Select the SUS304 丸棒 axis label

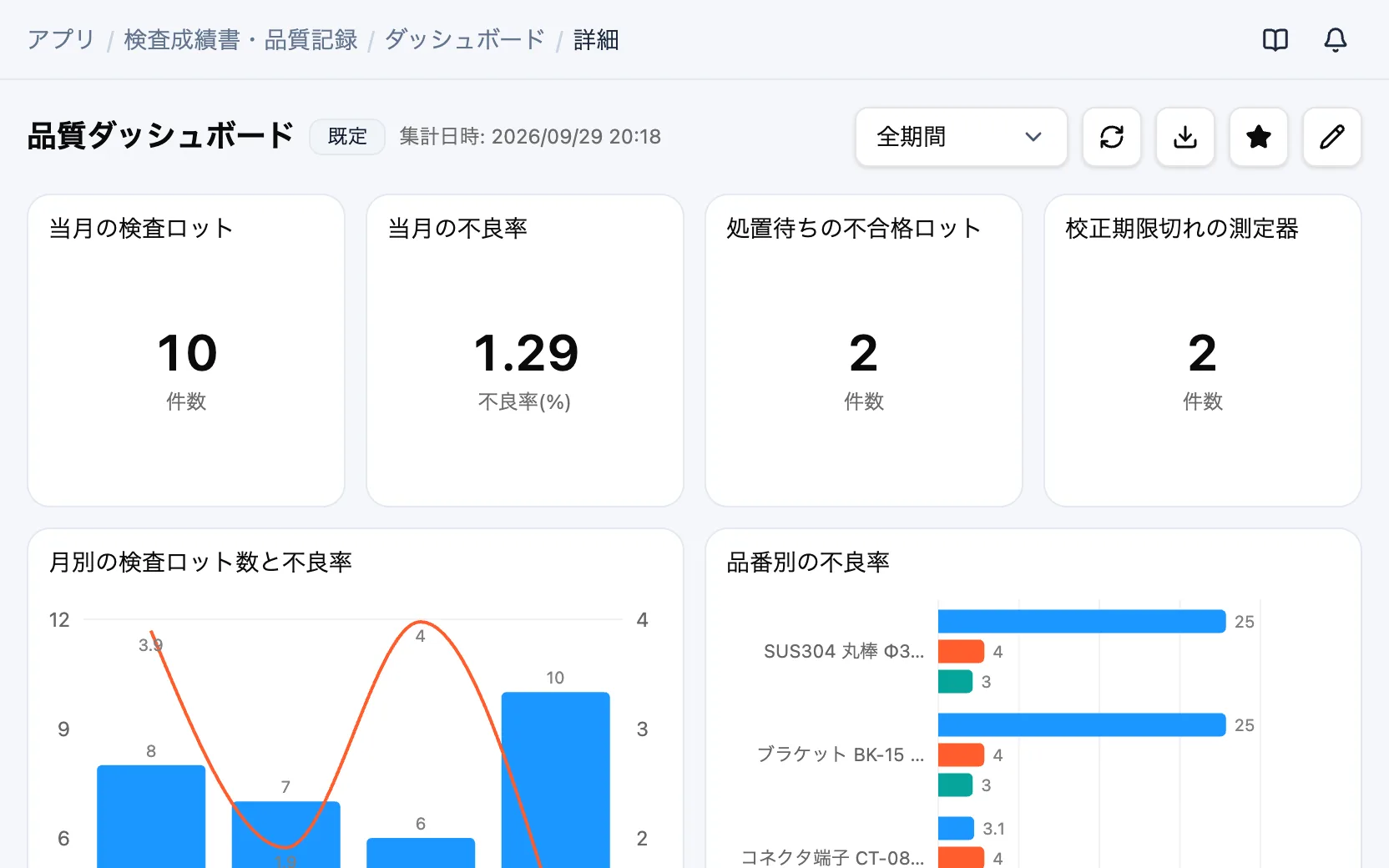click(x=844, y=652)
